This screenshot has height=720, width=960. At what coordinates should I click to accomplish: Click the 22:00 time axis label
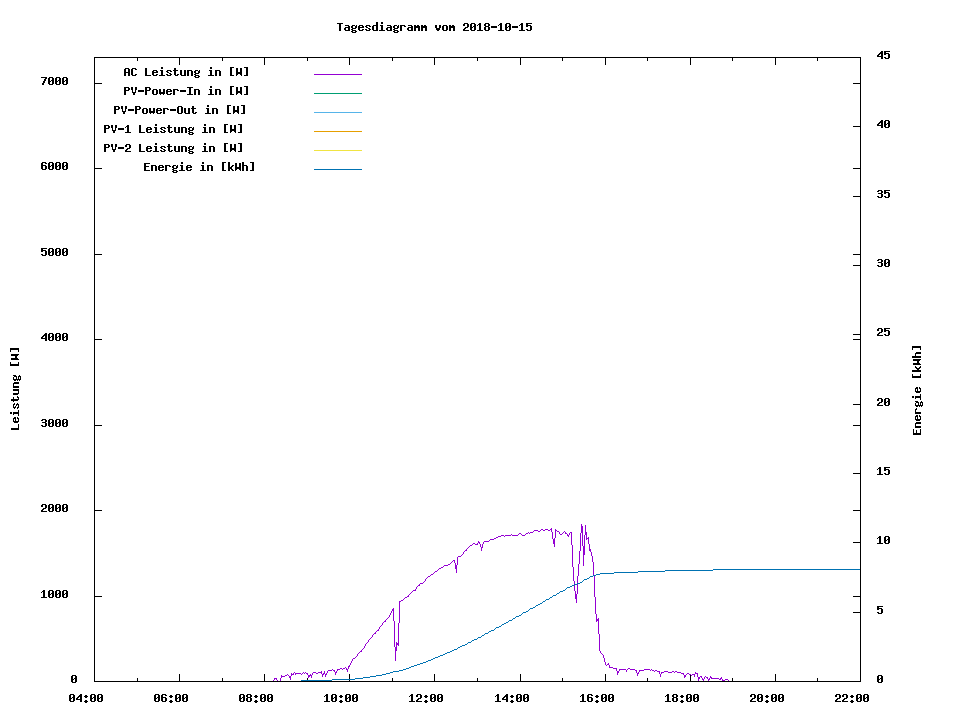click(852, 698)
